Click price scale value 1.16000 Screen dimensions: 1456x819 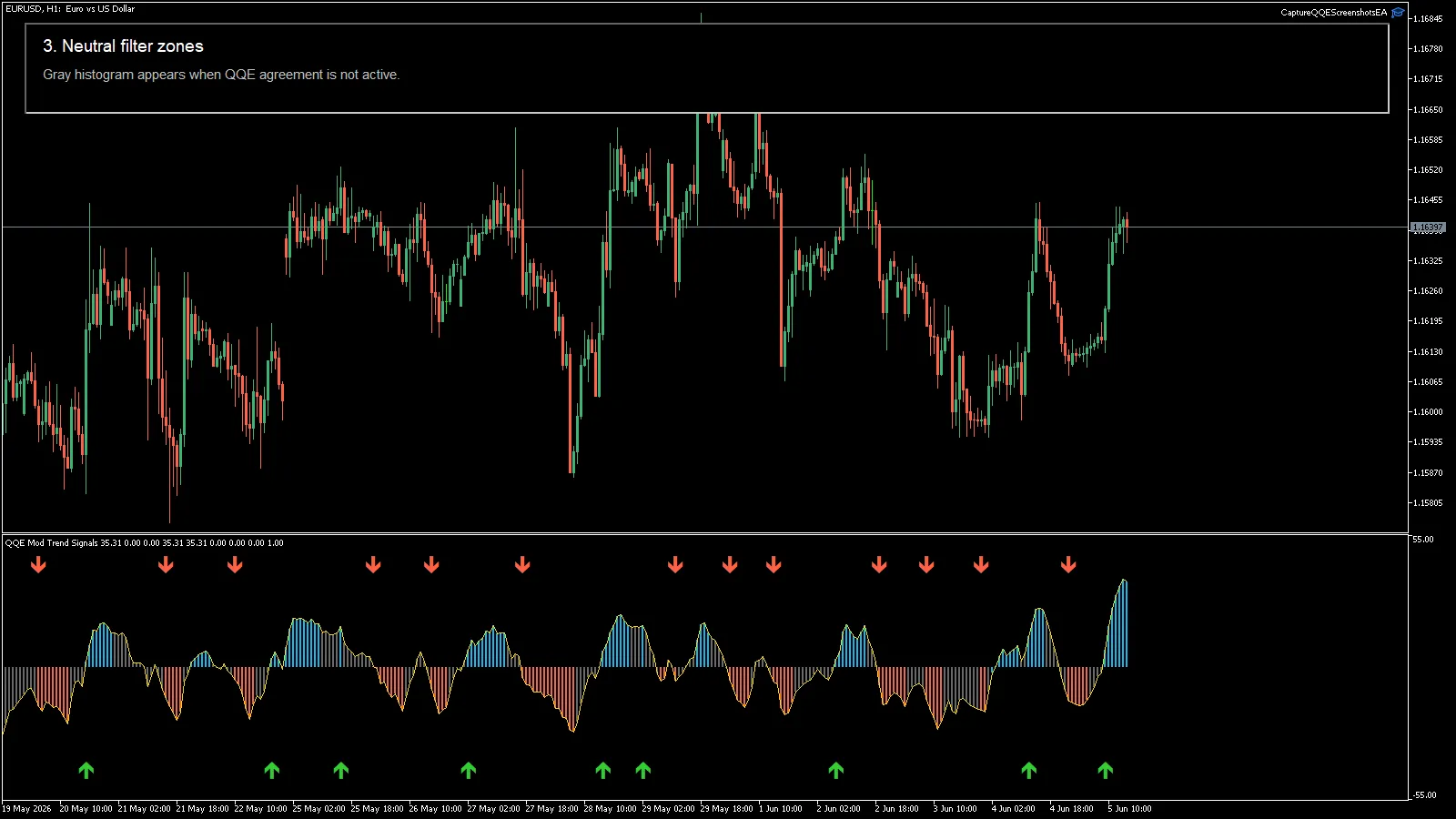click(x=1428, y=412)
